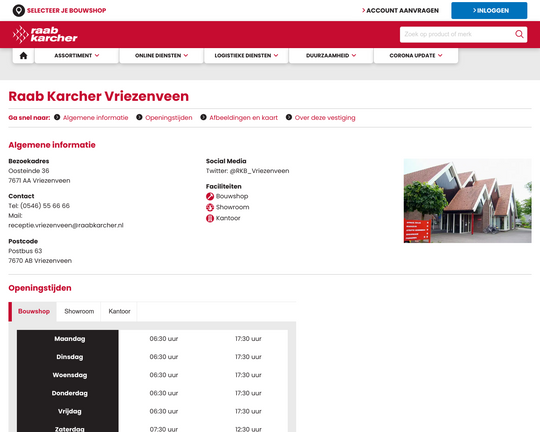Jump to Algemene informatie section link

click(x=95, y=118)
